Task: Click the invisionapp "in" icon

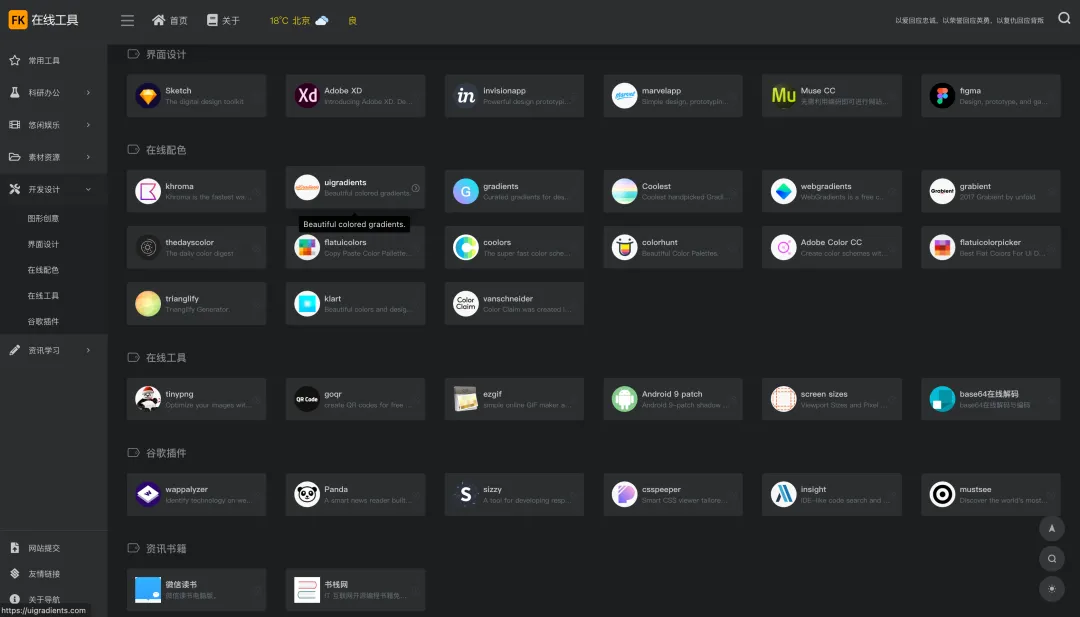Action: (466, 96)
